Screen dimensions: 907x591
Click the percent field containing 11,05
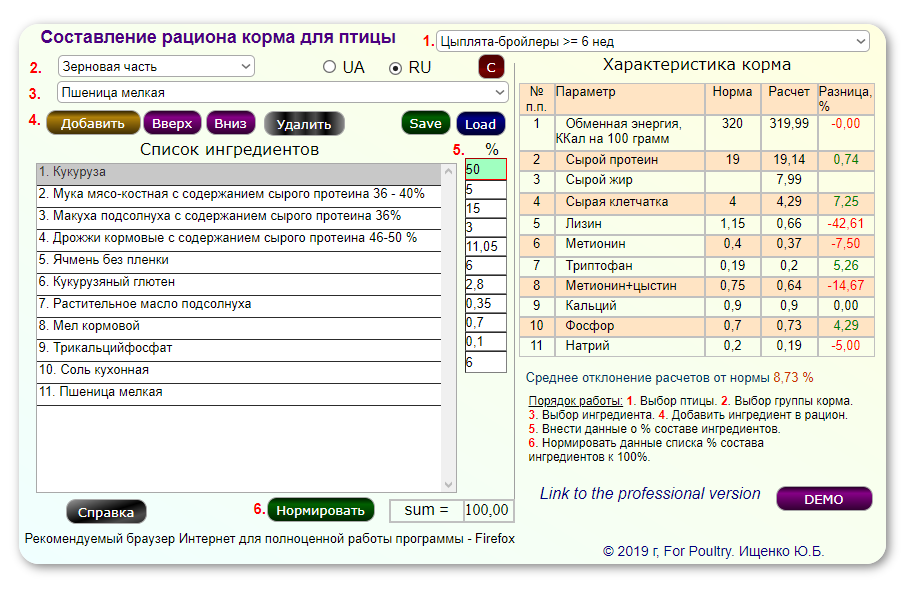tap(486, 246)
